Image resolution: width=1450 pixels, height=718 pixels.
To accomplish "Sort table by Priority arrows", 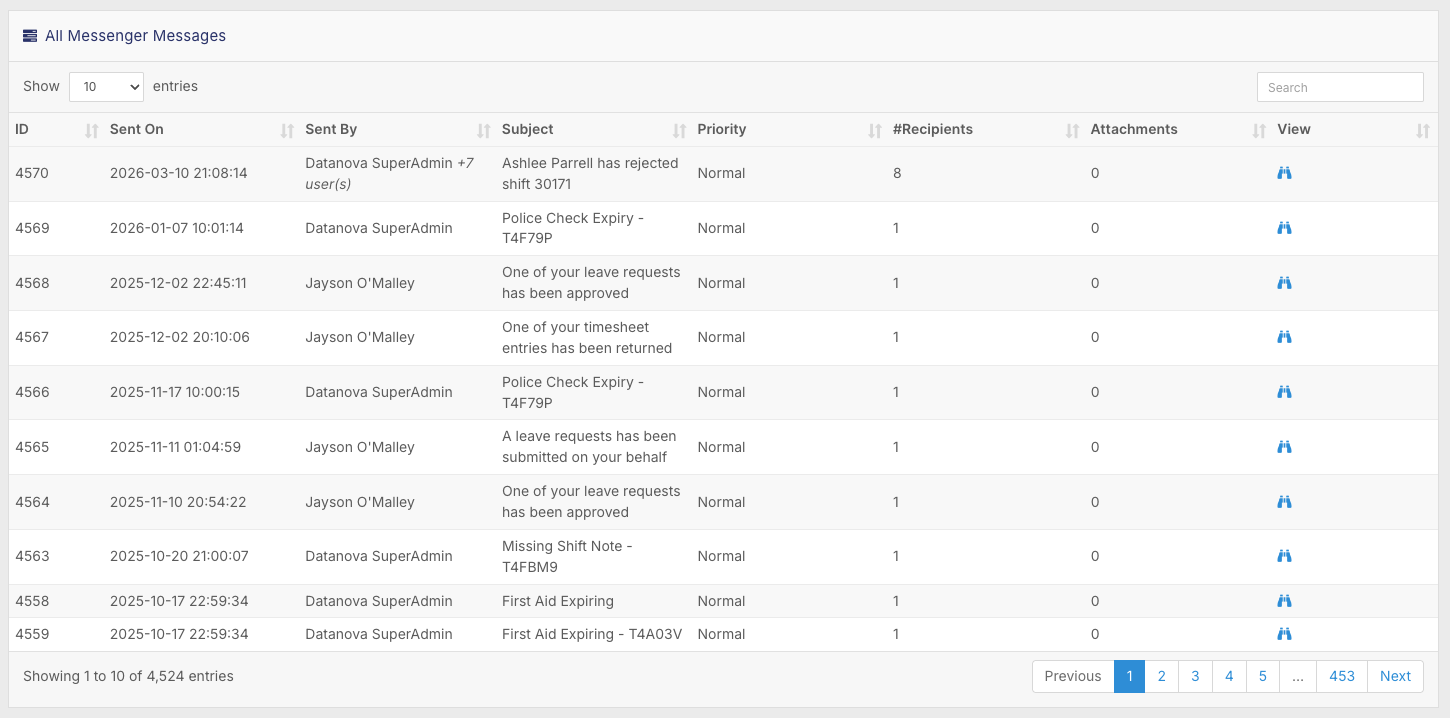I will pos(875,130).
